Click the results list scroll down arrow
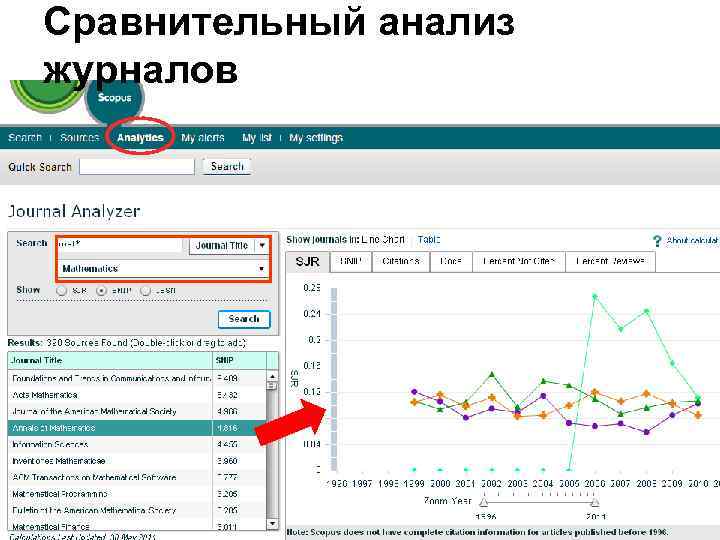720x540 pixels. coord(272,523)
